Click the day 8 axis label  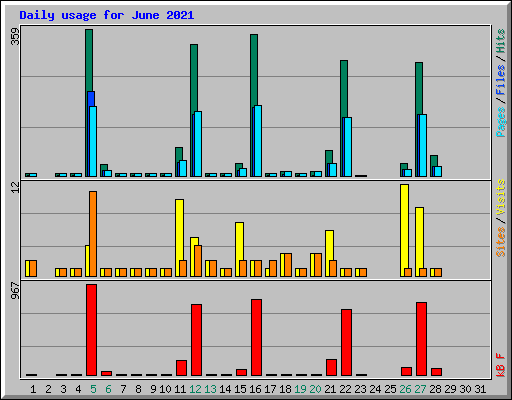pos(138,389)
